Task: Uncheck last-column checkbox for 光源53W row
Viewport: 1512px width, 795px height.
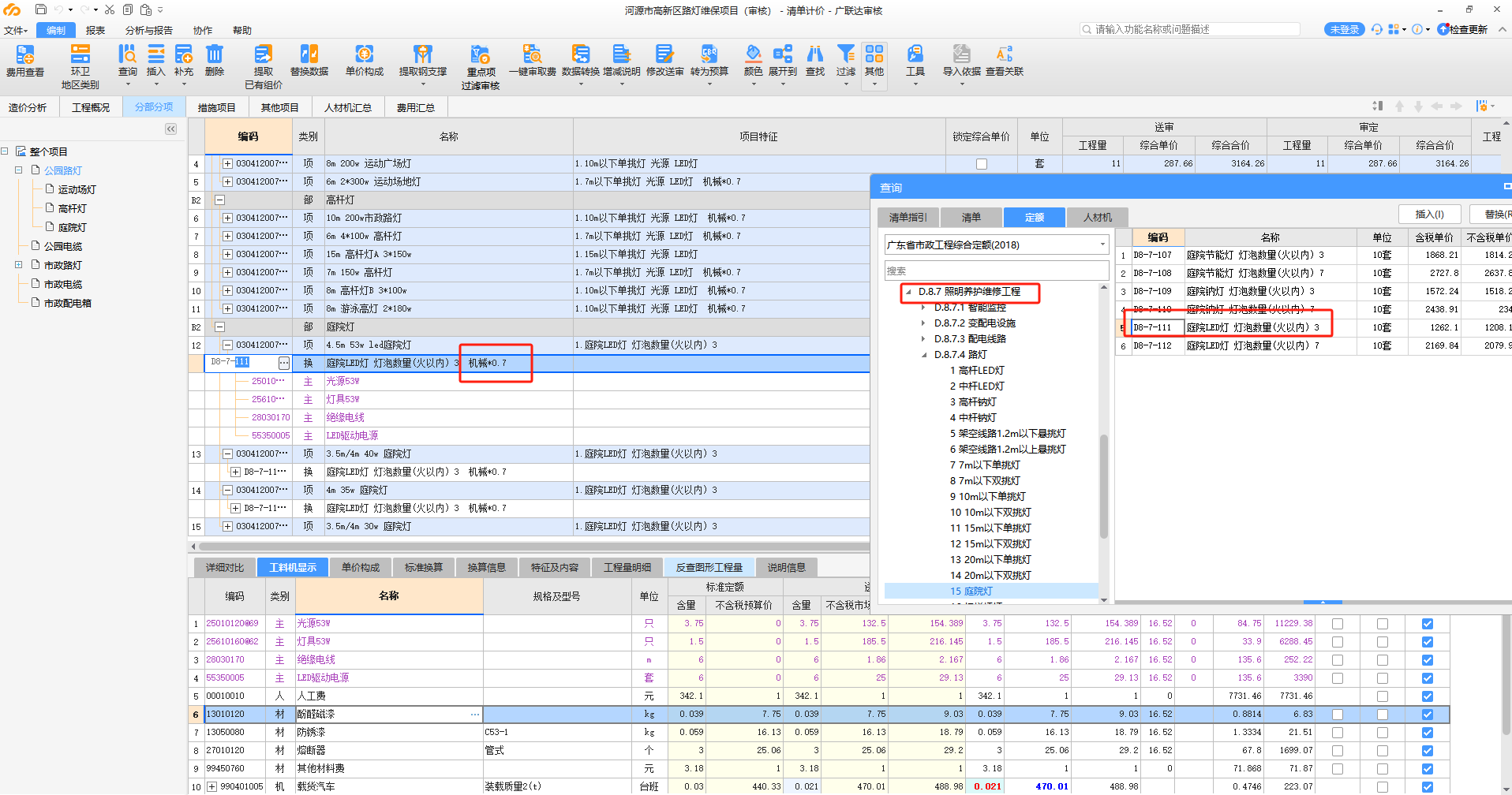Action: (x=1427, y=624)
